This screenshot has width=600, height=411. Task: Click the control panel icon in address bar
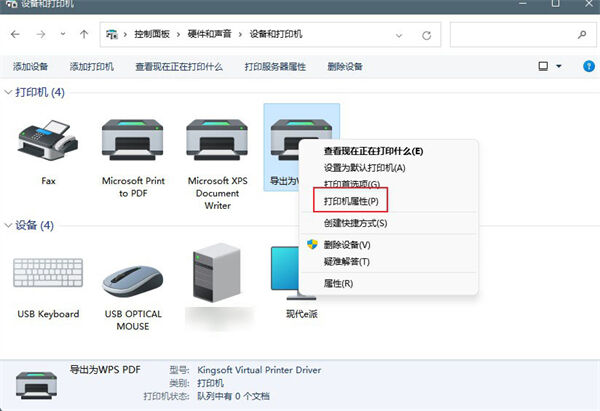(x=112, y=34)
